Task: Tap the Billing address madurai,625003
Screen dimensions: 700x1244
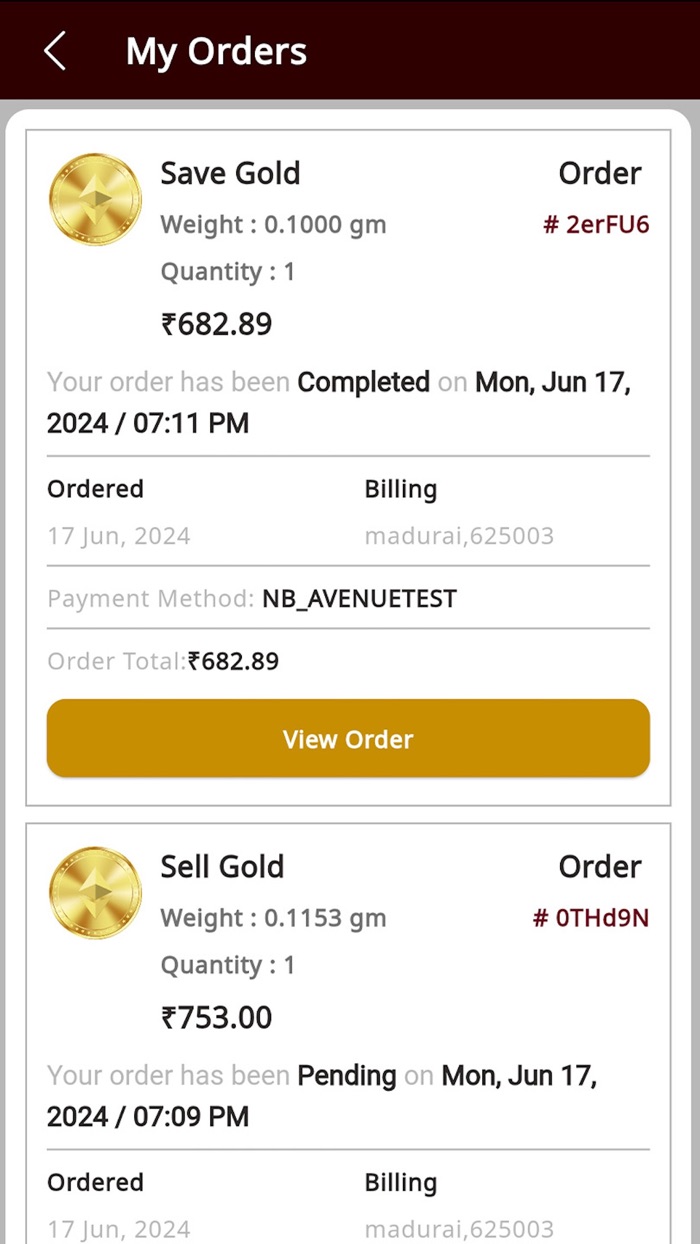Action: point(460,536)
